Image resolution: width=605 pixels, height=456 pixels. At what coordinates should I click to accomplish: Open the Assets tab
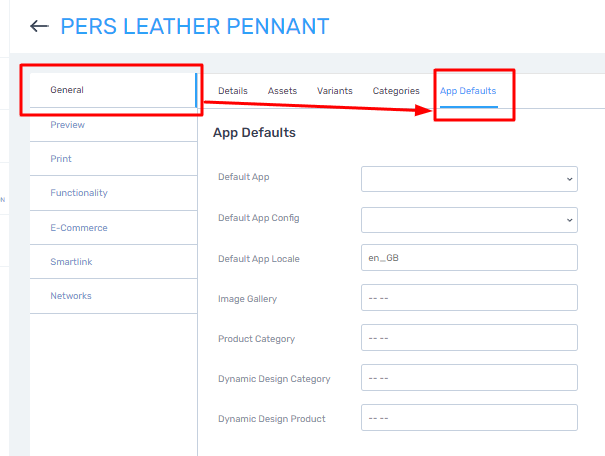click(282, 91)
